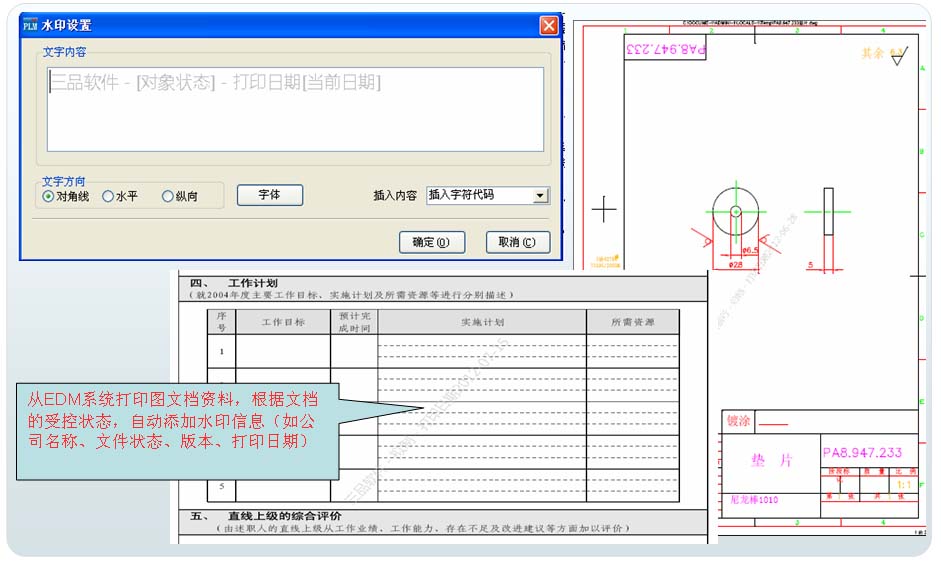This screenshot has height=562, width=941.
Task: Close the 水印设置 dialog with the red X
Action: 548,26
